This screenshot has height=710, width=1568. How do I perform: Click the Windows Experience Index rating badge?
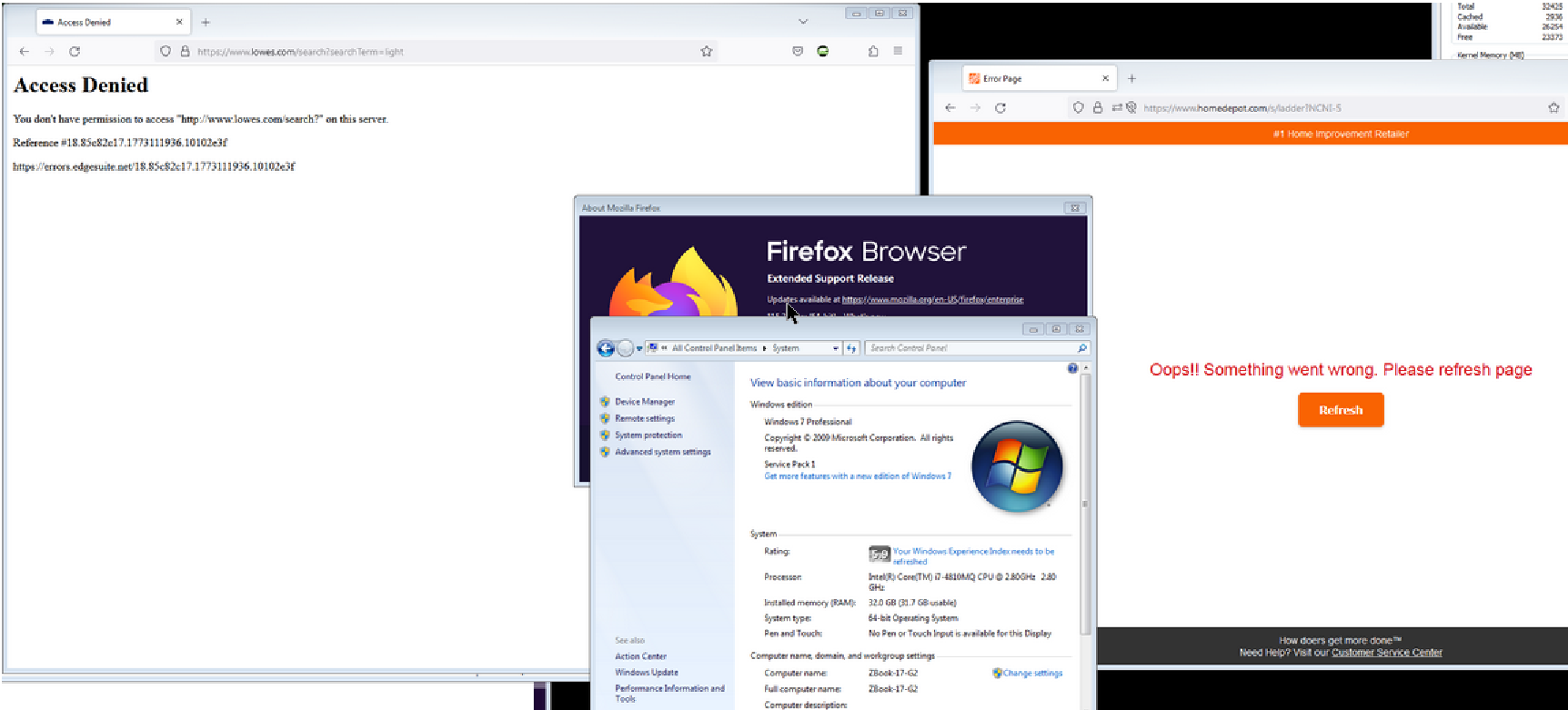[879, 554]
